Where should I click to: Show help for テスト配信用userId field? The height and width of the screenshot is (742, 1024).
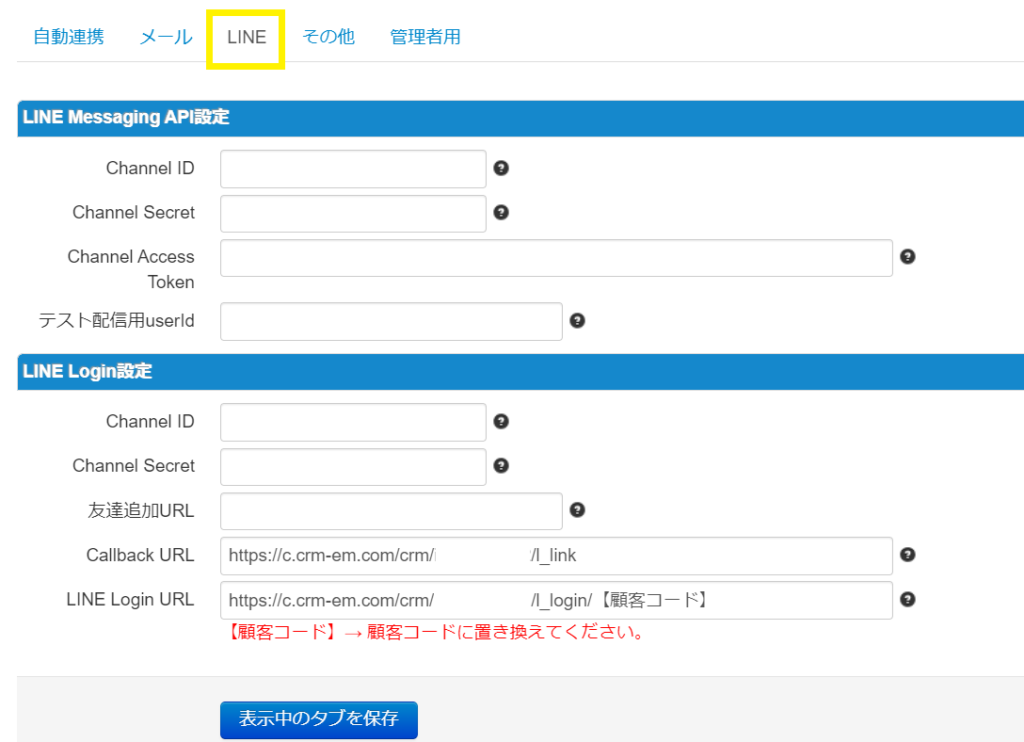coord(577,321)
